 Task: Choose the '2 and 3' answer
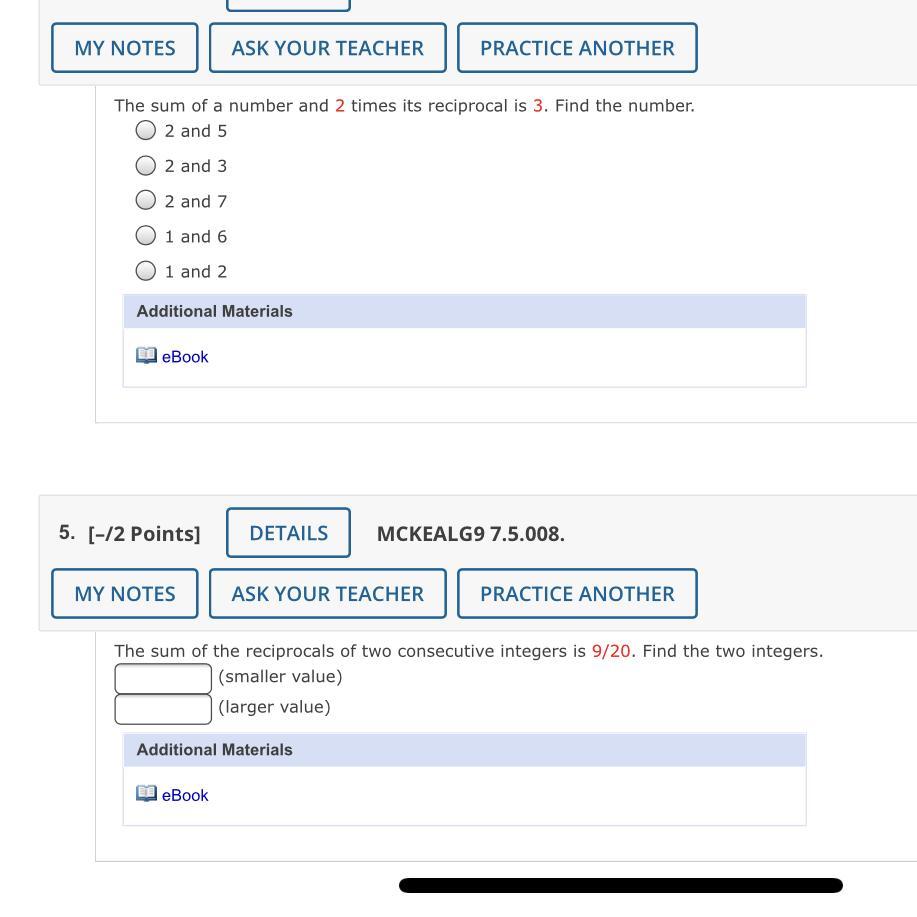coord(146,166)
